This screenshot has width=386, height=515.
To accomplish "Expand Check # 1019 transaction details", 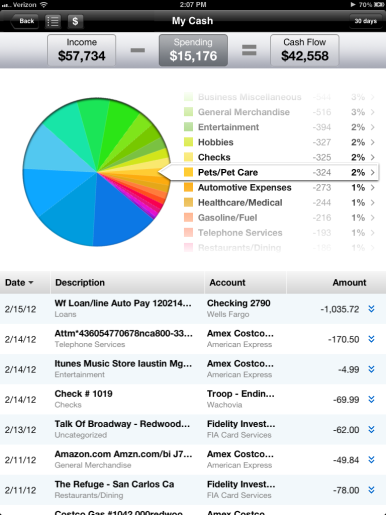I will pos(371,399).
